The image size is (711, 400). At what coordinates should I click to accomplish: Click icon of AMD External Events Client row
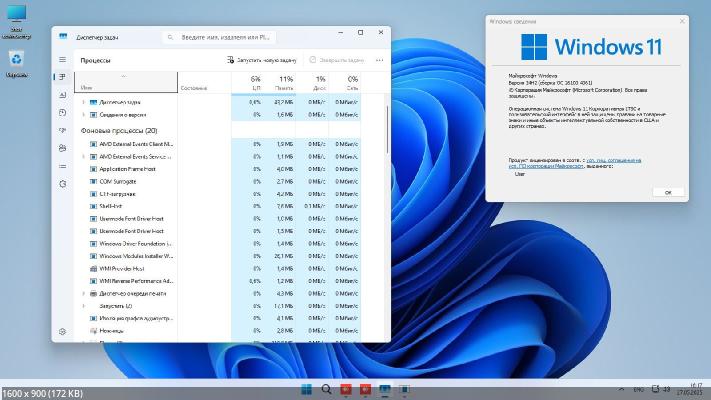point(93,144)
